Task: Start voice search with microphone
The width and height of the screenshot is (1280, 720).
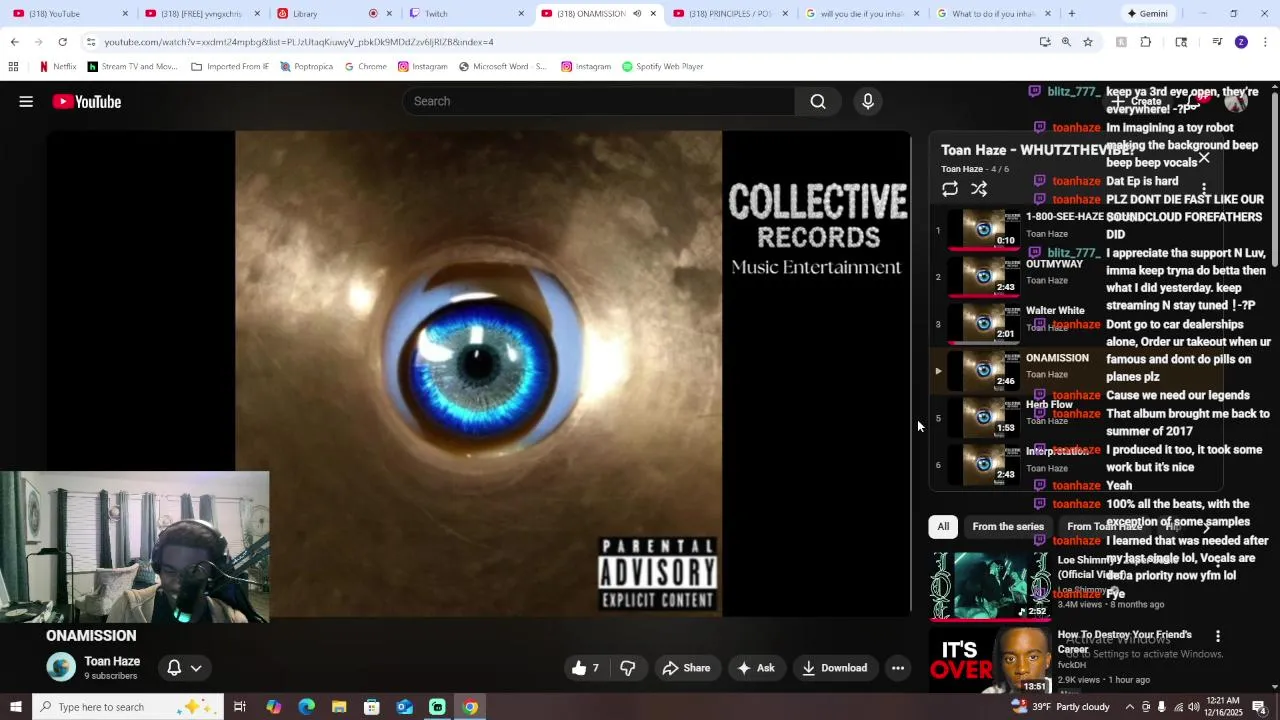Action: point(868,101)
